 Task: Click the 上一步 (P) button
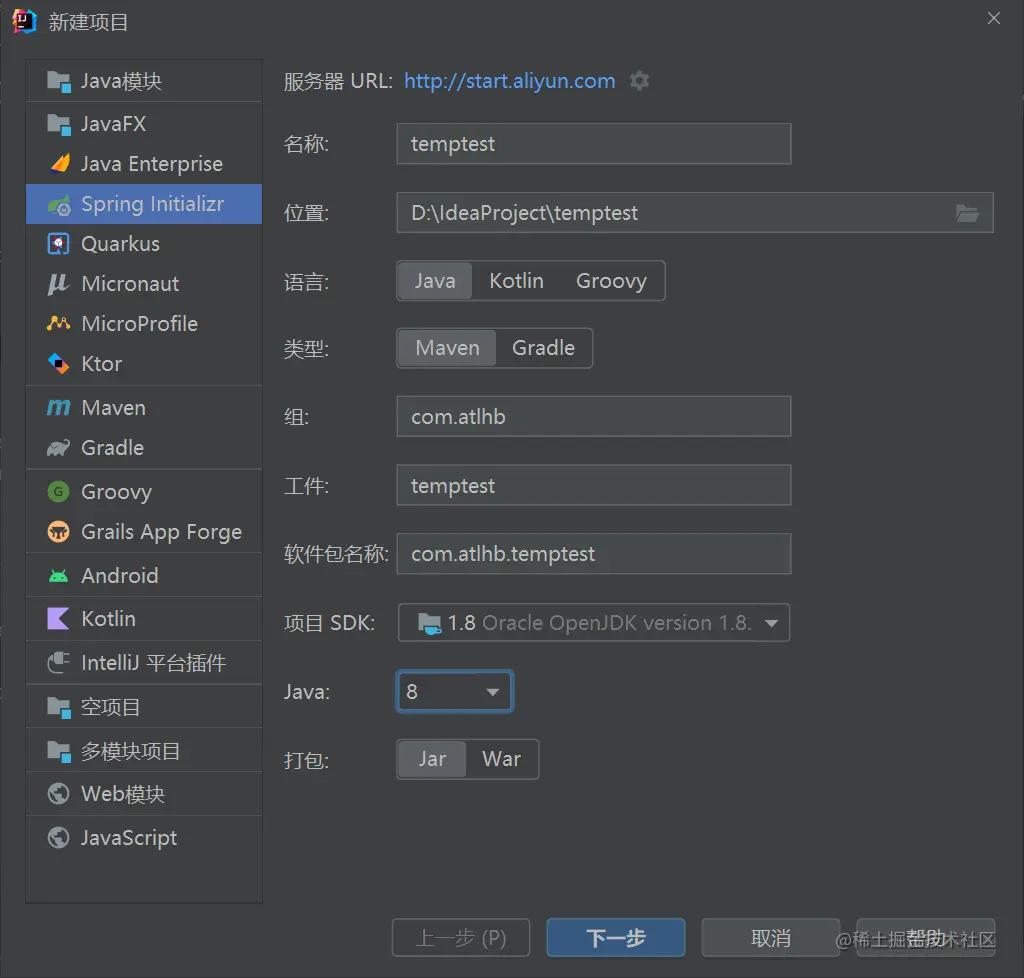461,938
